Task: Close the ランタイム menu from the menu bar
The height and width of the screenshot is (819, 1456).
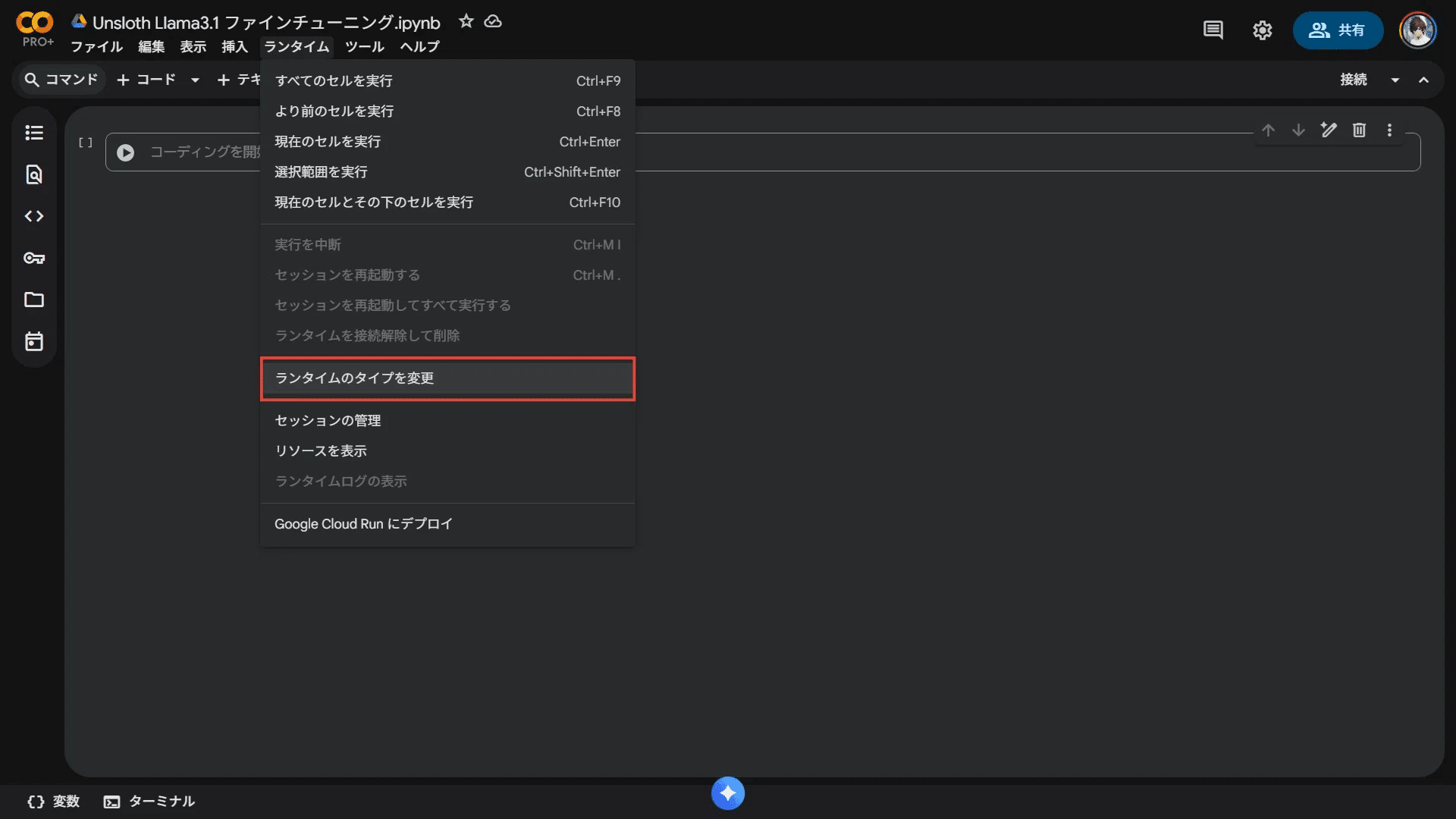Action: click(x=297, y=47)
